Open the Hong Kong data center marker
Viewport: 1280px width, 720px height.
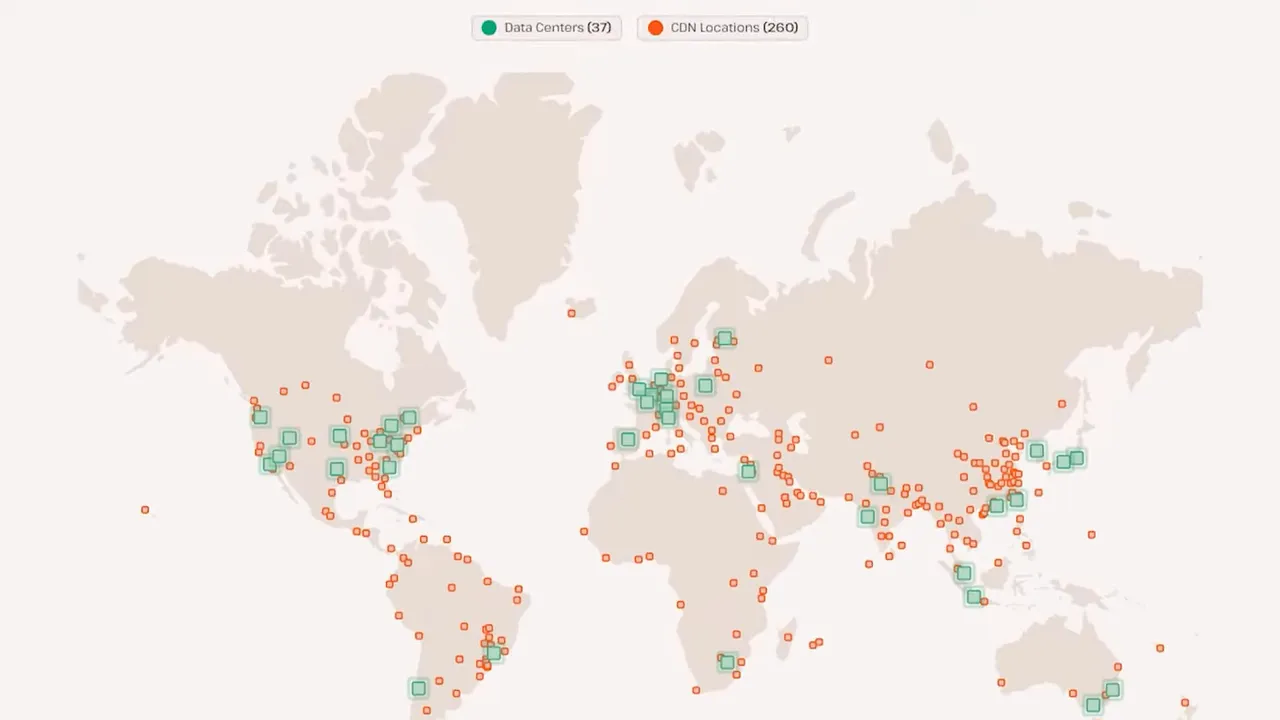997,506
